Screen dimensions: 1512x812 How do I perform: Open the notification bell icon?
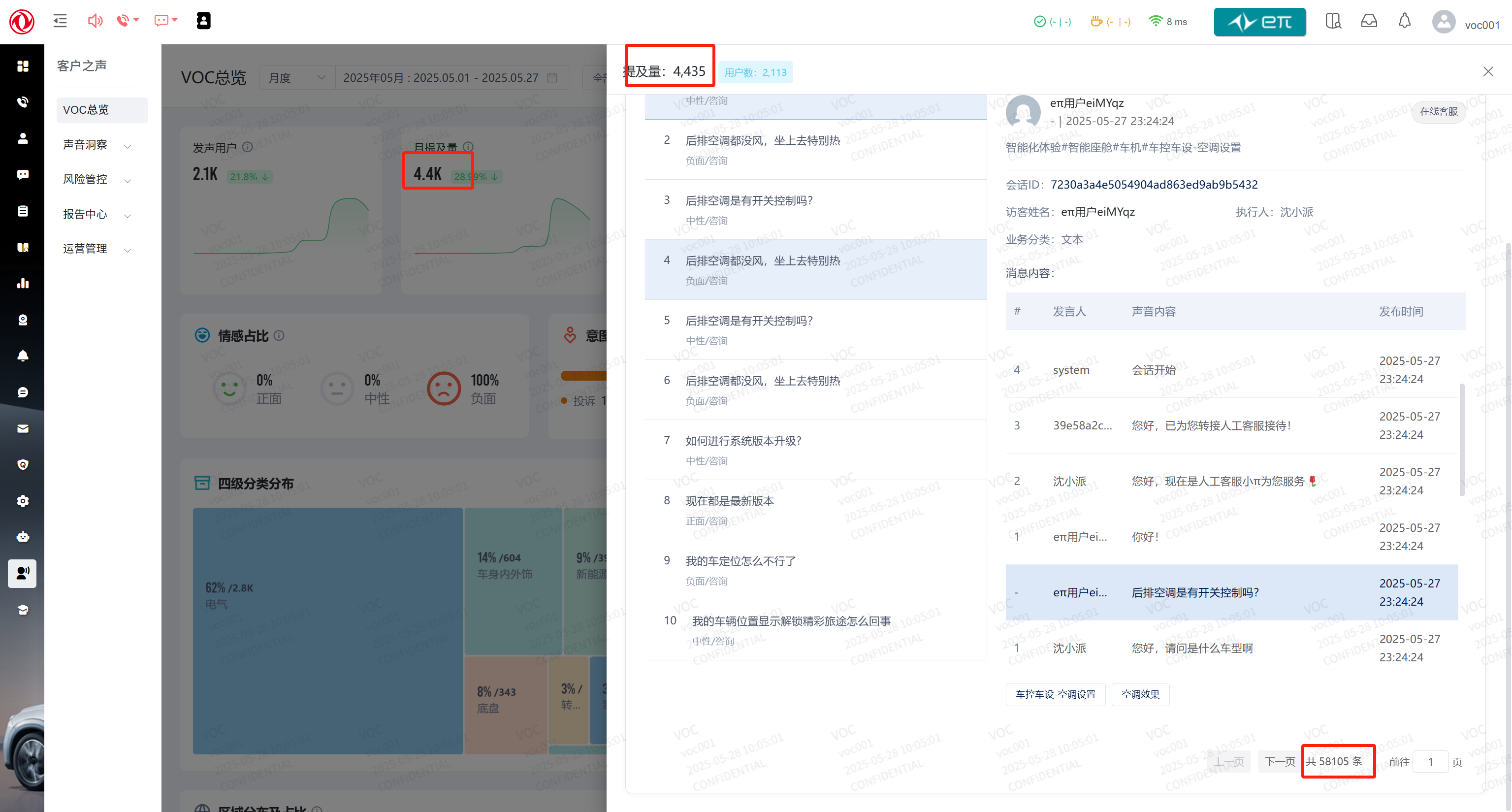click(x=1405, y=22)
